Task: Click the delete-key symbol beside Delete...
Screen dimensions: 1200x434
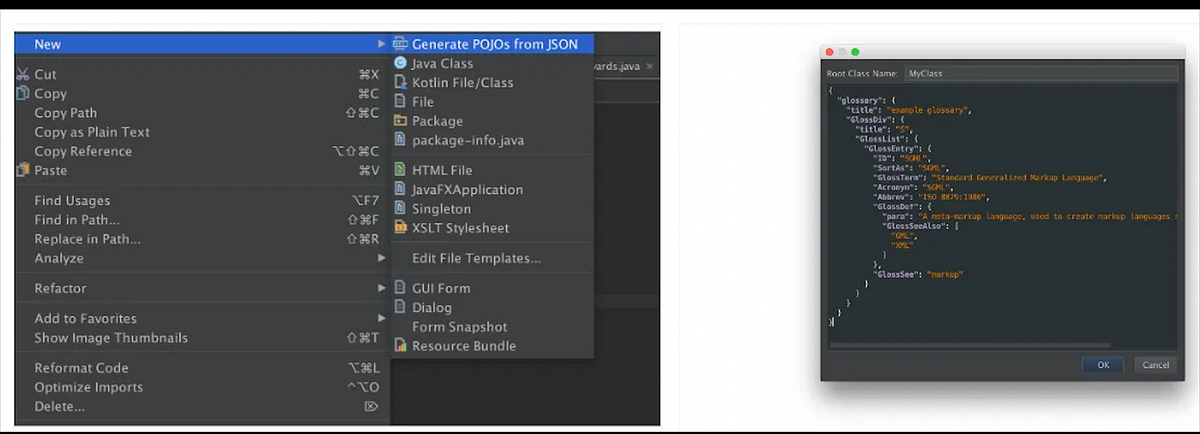Action: tap(371, 406)
